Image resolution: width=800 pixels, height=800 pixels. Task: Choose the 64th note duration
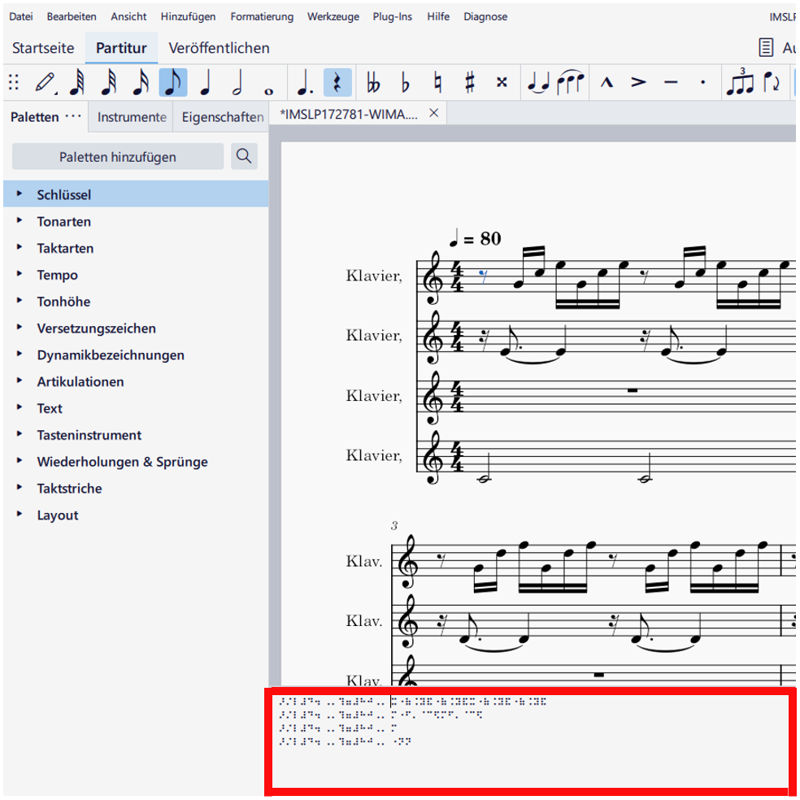click(78, 82)
